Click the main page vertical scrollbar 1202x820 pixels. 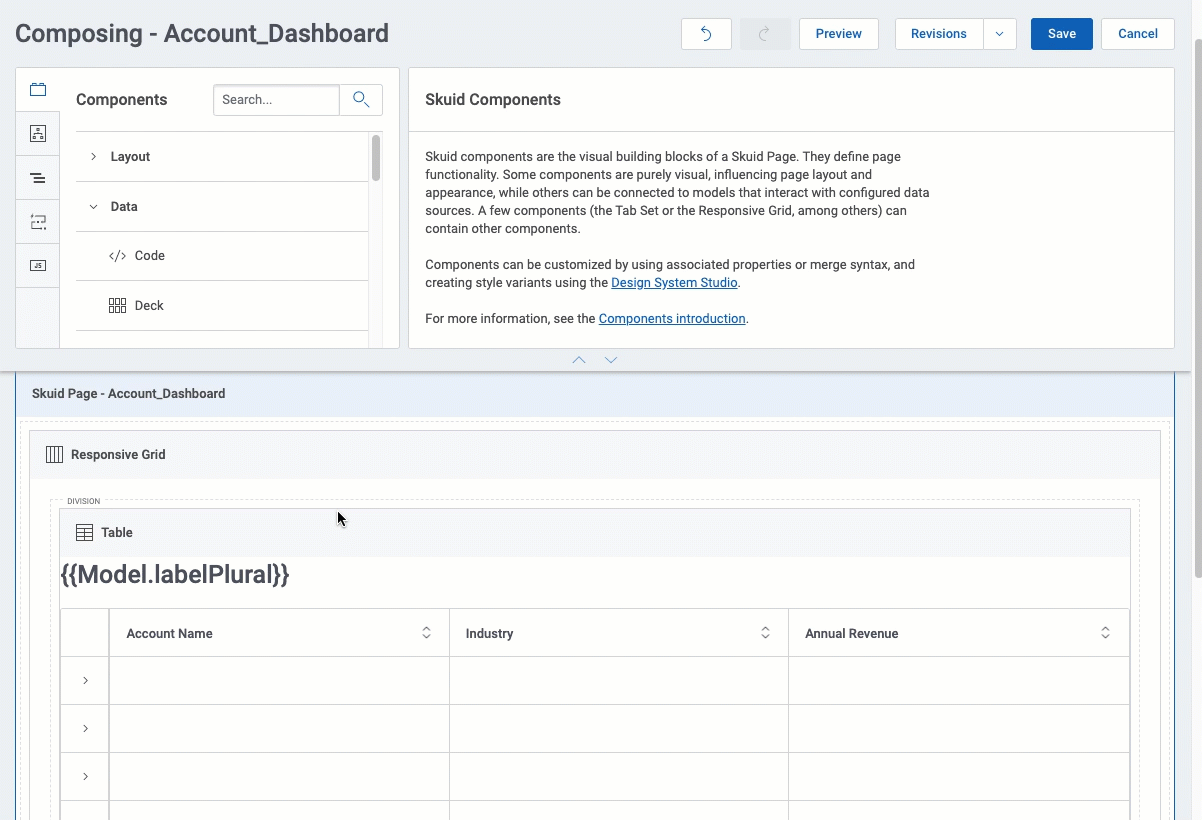[x=1198, y=308]
